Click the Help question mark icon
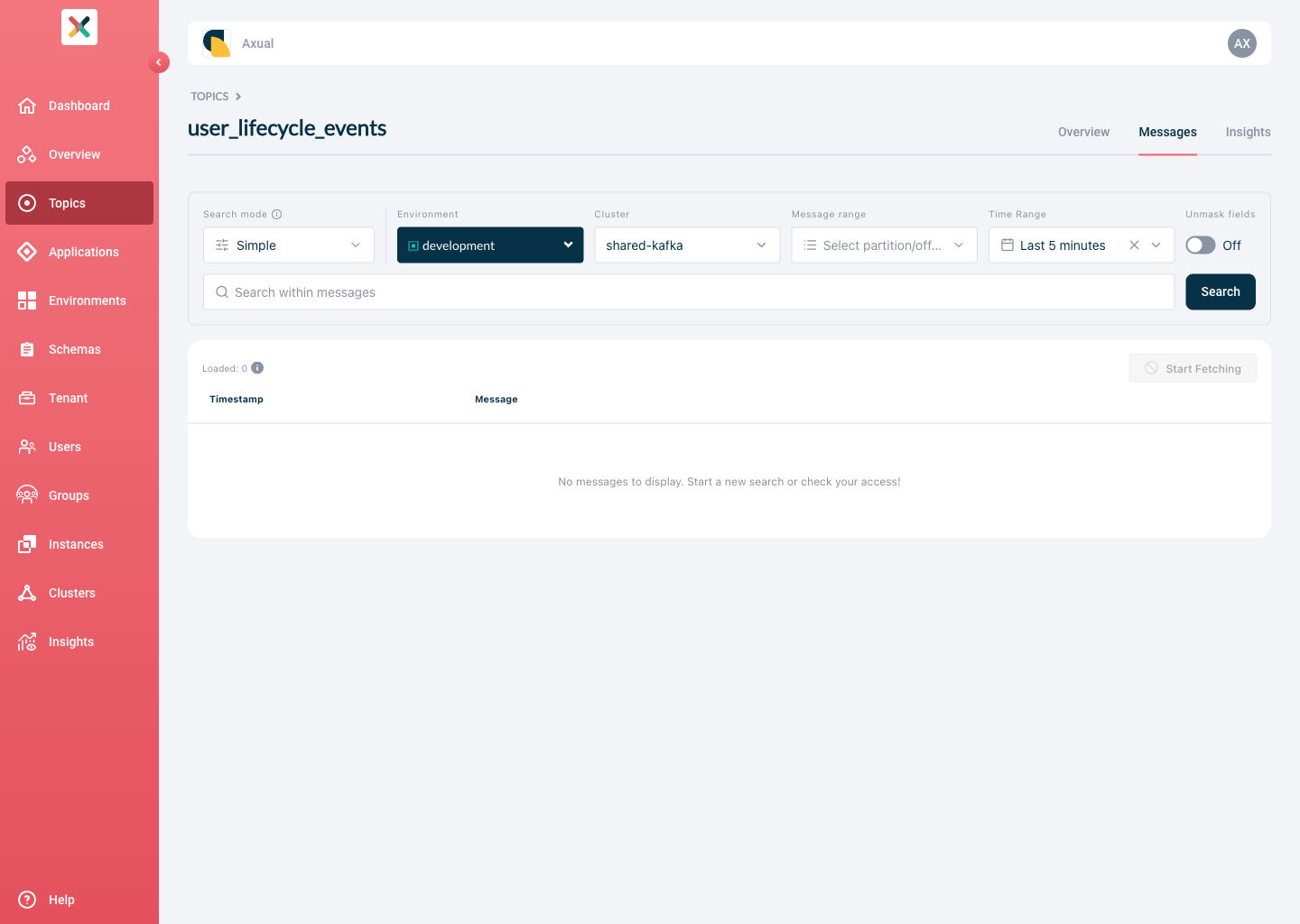The width and height of the screenshot is (1300, 924). [x=27, y=900]
